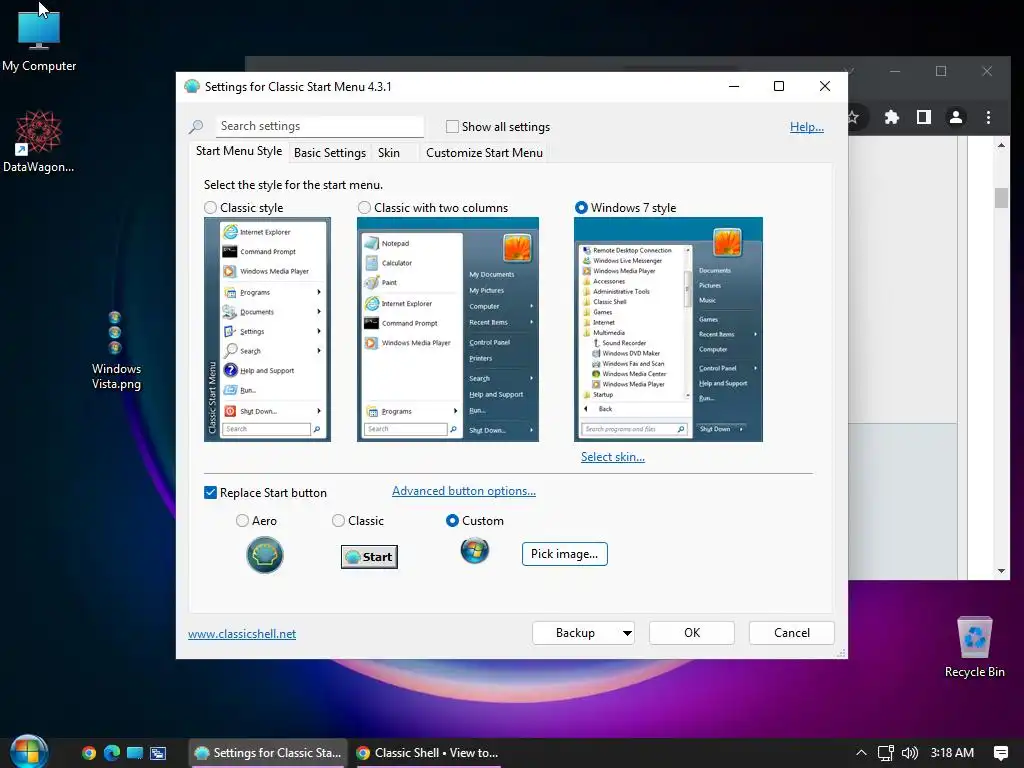Open the DataWagon desktop shortcut
The height and width of the screenshot is (768, 1024).
click(x=39, y=141)
